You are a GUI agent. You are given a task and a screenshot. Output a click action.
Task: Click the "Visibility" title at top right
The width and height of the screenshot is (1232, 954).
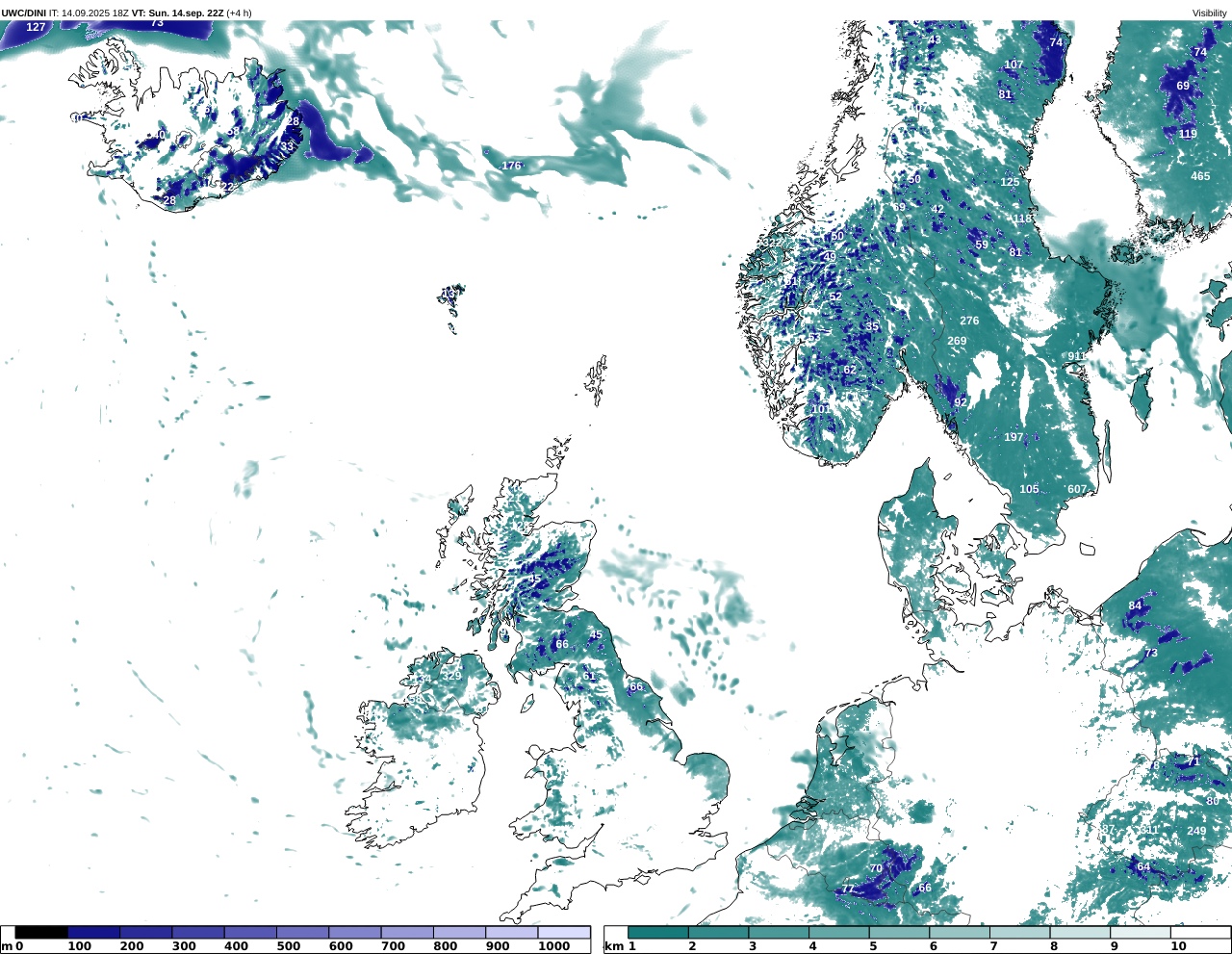[1210, 13]
